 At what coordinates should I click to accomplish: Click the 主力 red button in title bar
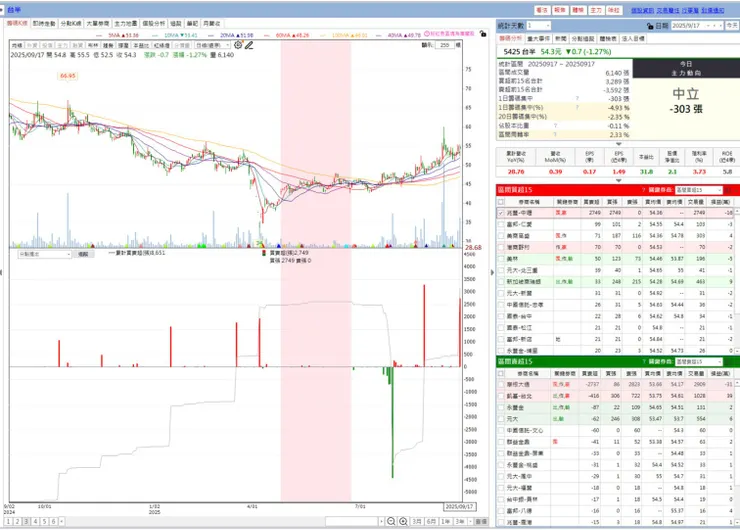(596, 10)
